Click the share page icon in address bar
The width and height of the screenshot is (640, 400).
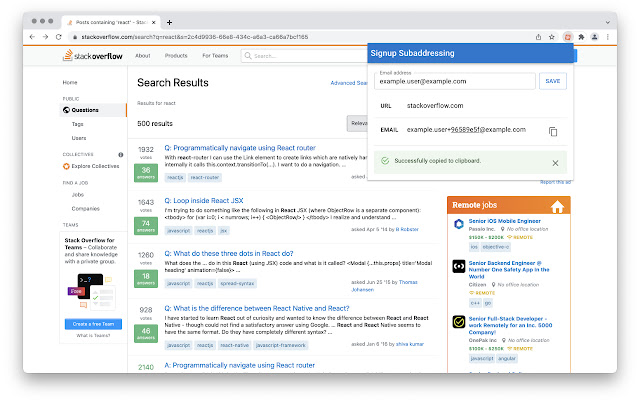(x=538, y=37)
